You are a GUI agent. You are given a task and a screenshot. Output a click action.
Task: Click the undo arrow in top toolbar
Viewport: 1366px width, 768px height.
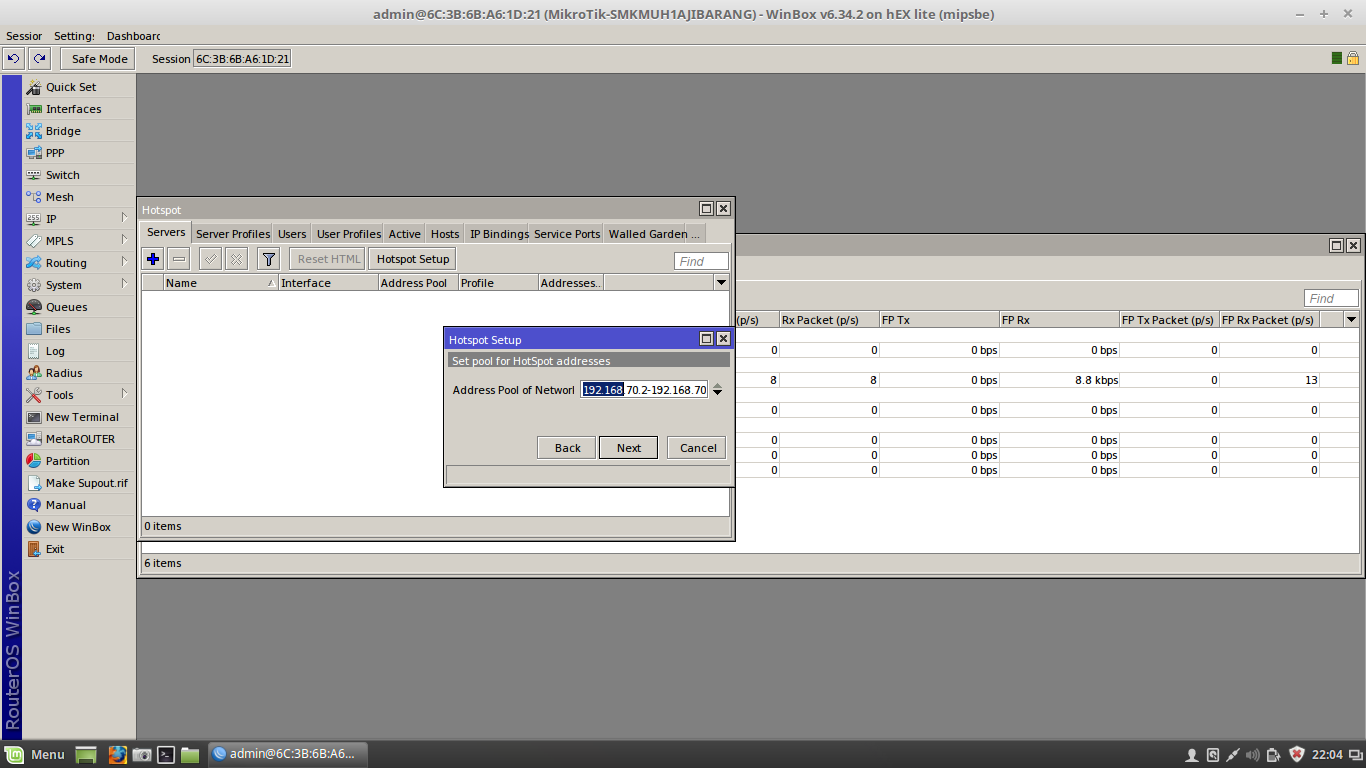click(14, 59)
